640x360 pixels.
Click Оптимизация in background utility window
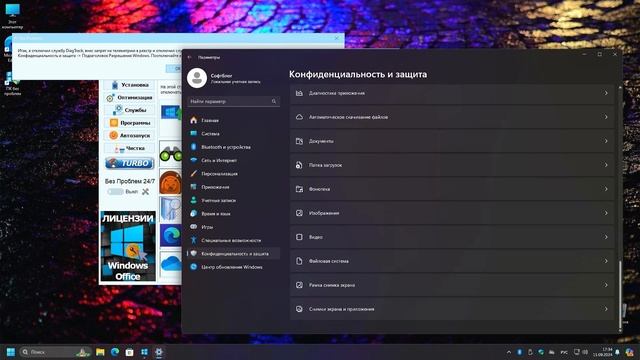click(129, 98)
